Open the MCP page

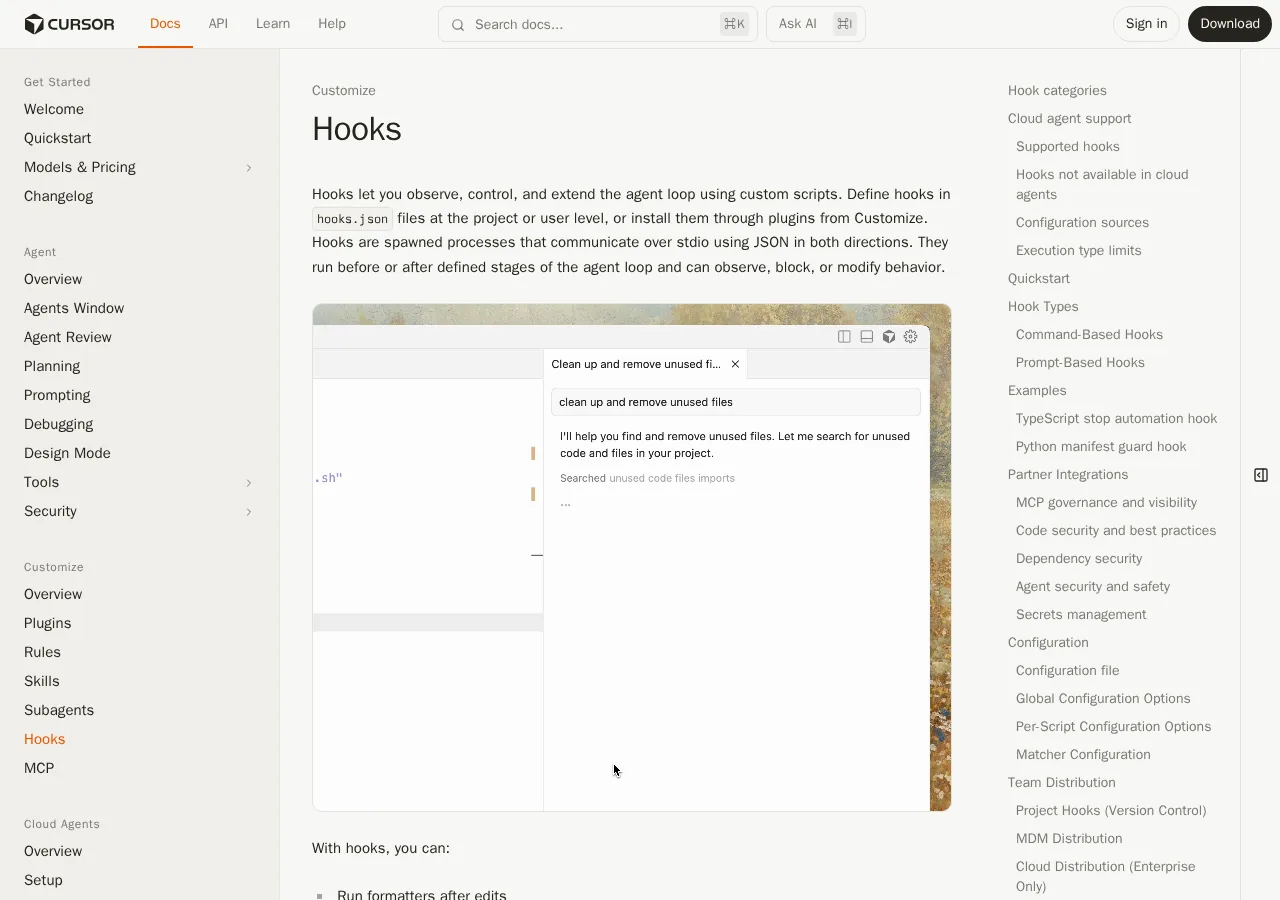(x=39, y=768)
